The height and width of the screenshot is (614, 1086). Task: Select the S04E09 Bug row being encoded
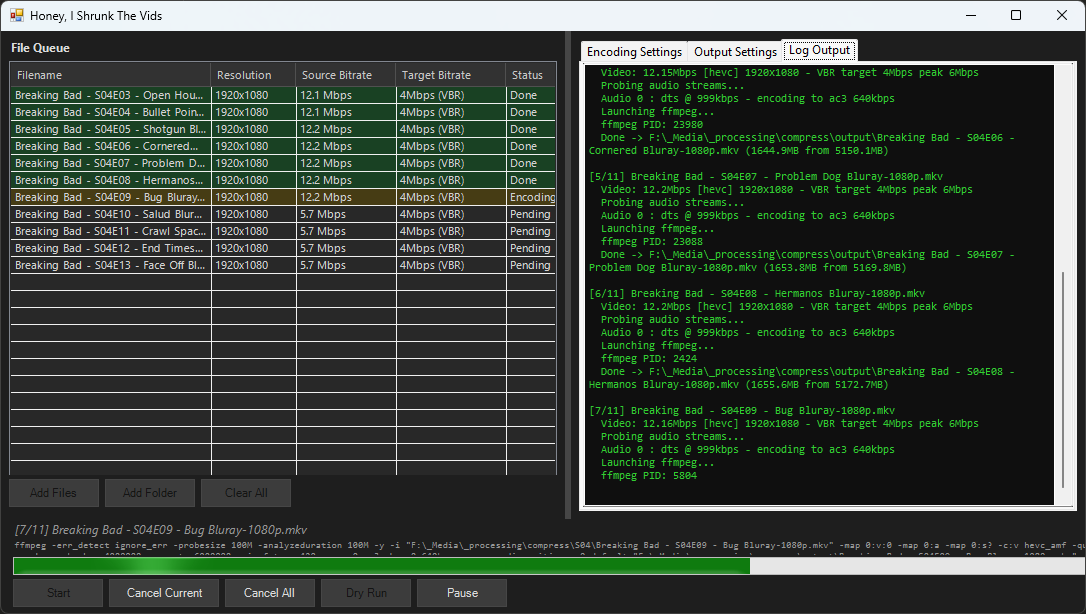(x=110, y=197)
